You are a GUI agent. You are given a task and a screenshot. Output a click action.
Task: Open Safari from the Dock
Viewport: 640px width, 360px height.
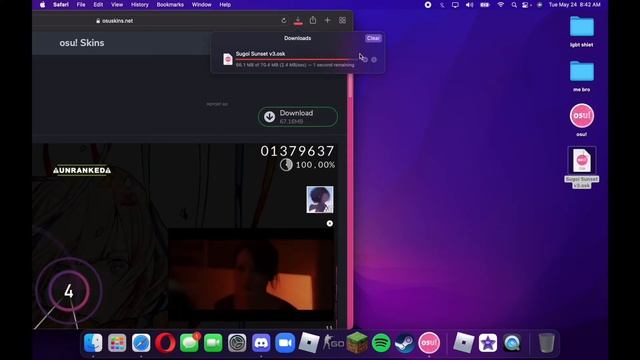pos(141,343)
